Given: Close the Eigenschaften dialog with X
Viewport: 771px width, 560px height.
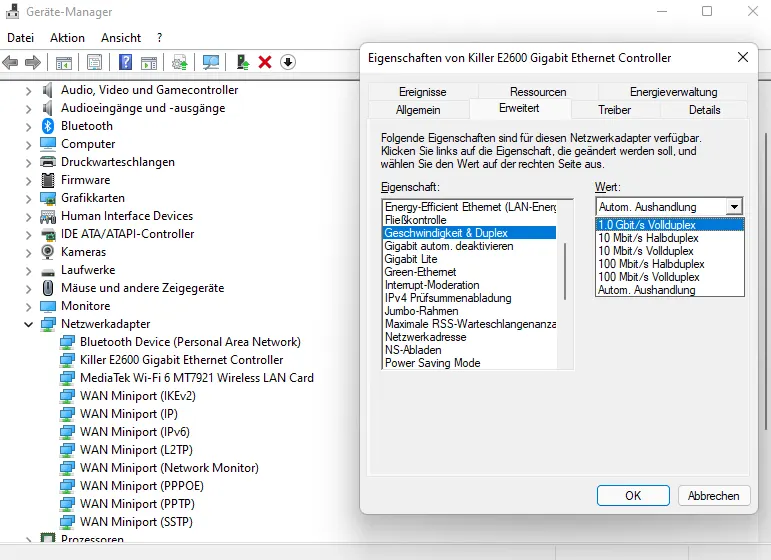Looking at the screenshot, I should (x=743, y=58).
